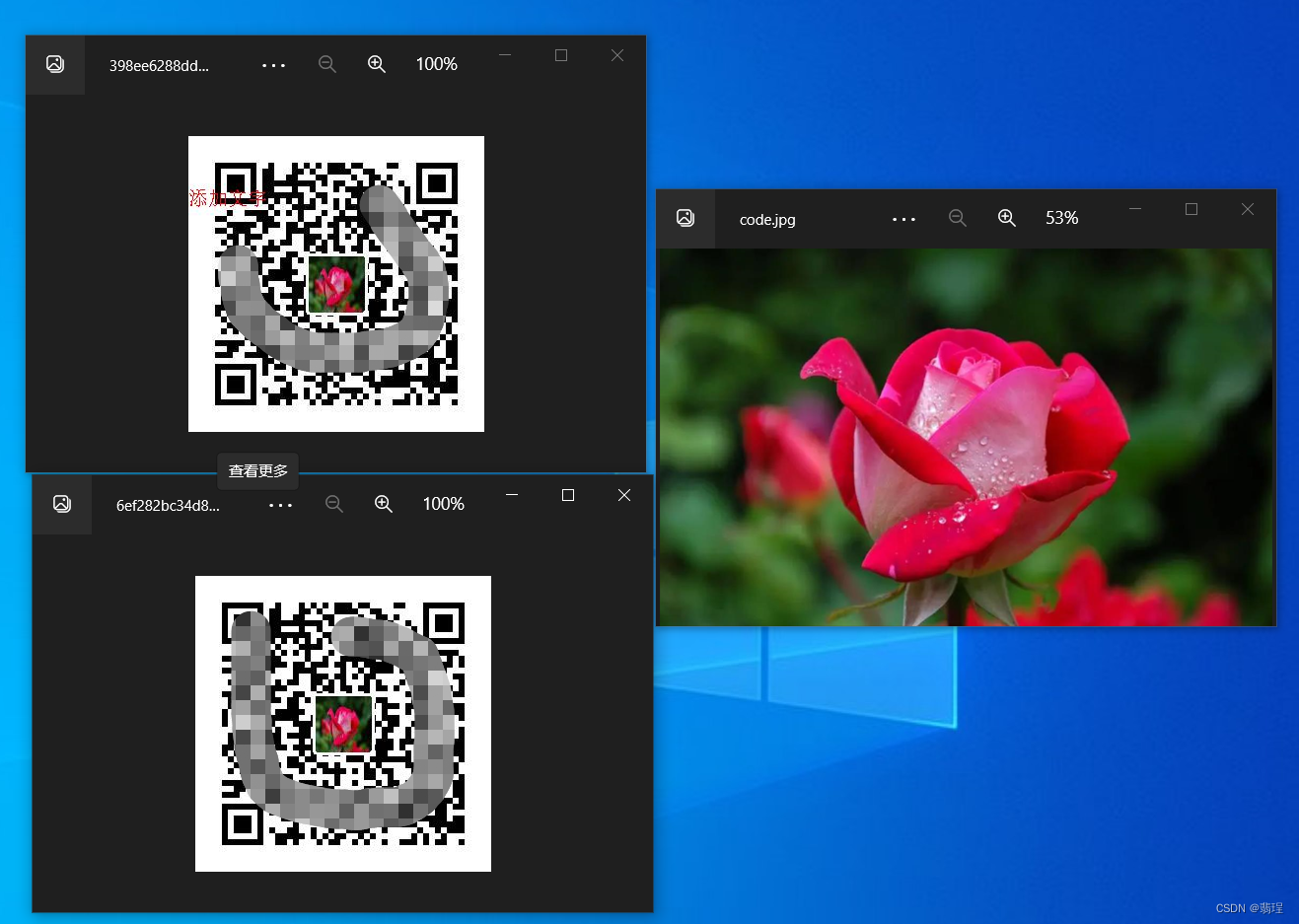Screen dimensions: 1299x924
Task: Close the code.jpg window
Action: 1248,209
